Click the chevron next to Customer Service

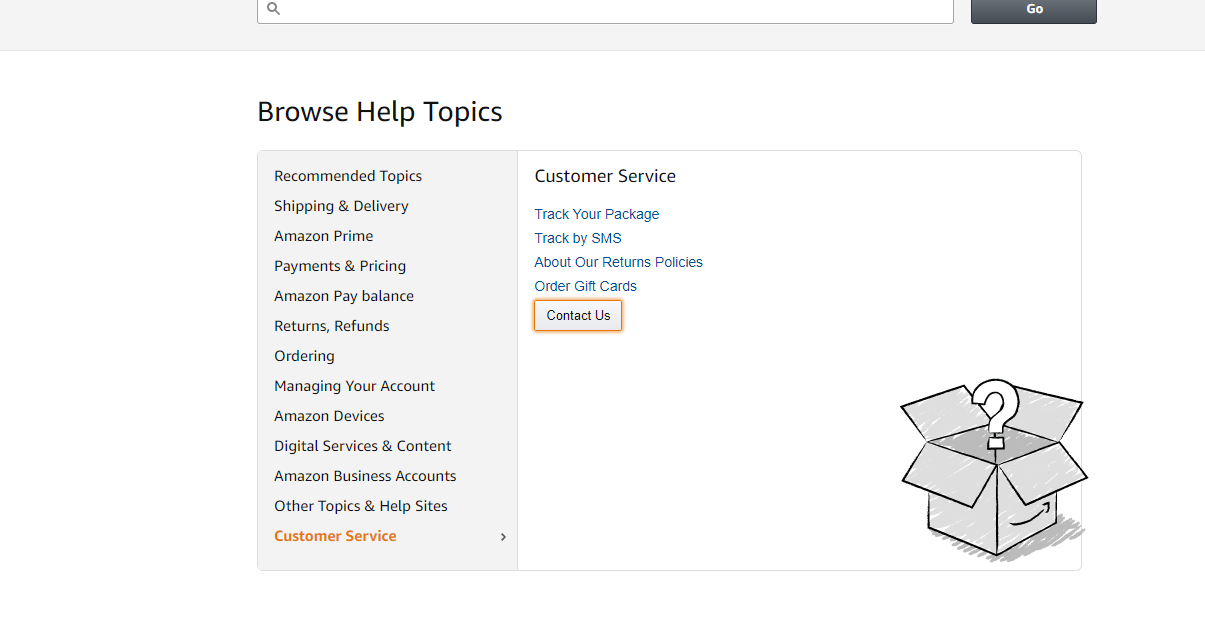(503, 537)
